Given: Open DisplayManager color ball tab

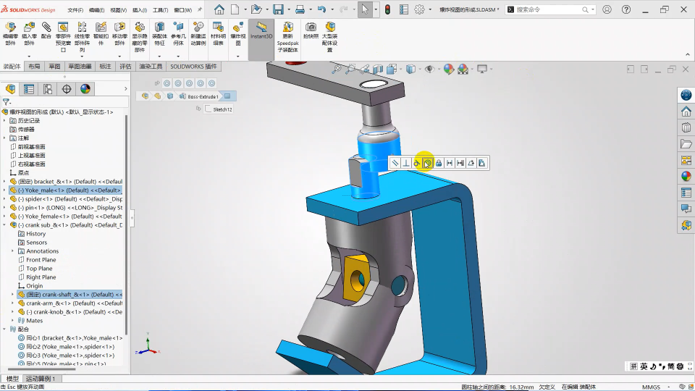Looking at the screenshot, I should 85,89.
